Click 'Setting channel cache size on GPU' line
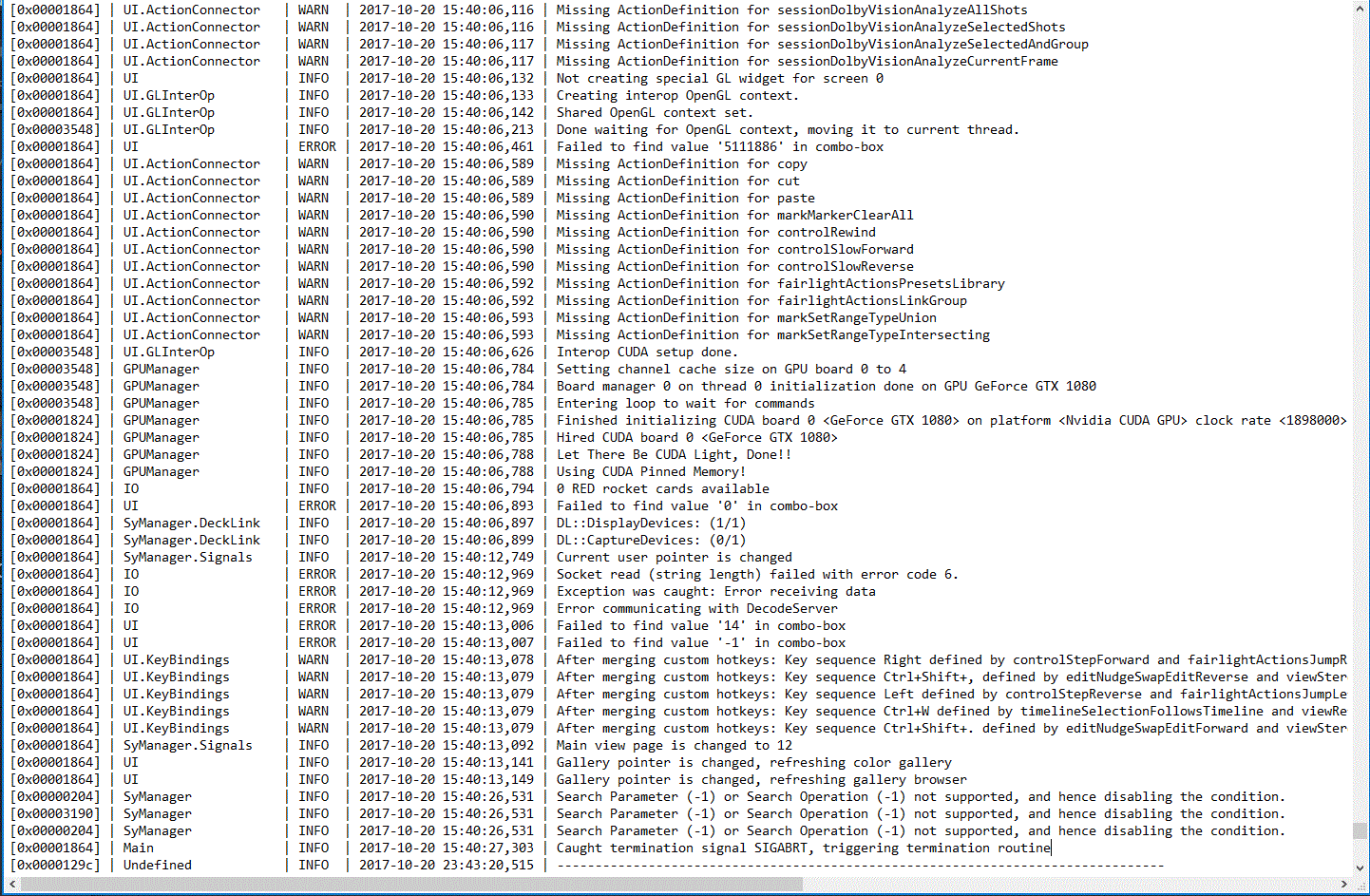This screenshot has width=1370, height=896. pyautogui.click(x=731, y=369)
